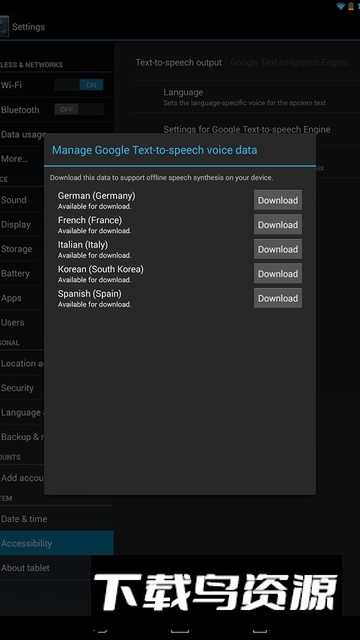The width and height of the screenshot is (360, 640).
Task: Click the Text-to-speech output header
Action: [179, 62]
